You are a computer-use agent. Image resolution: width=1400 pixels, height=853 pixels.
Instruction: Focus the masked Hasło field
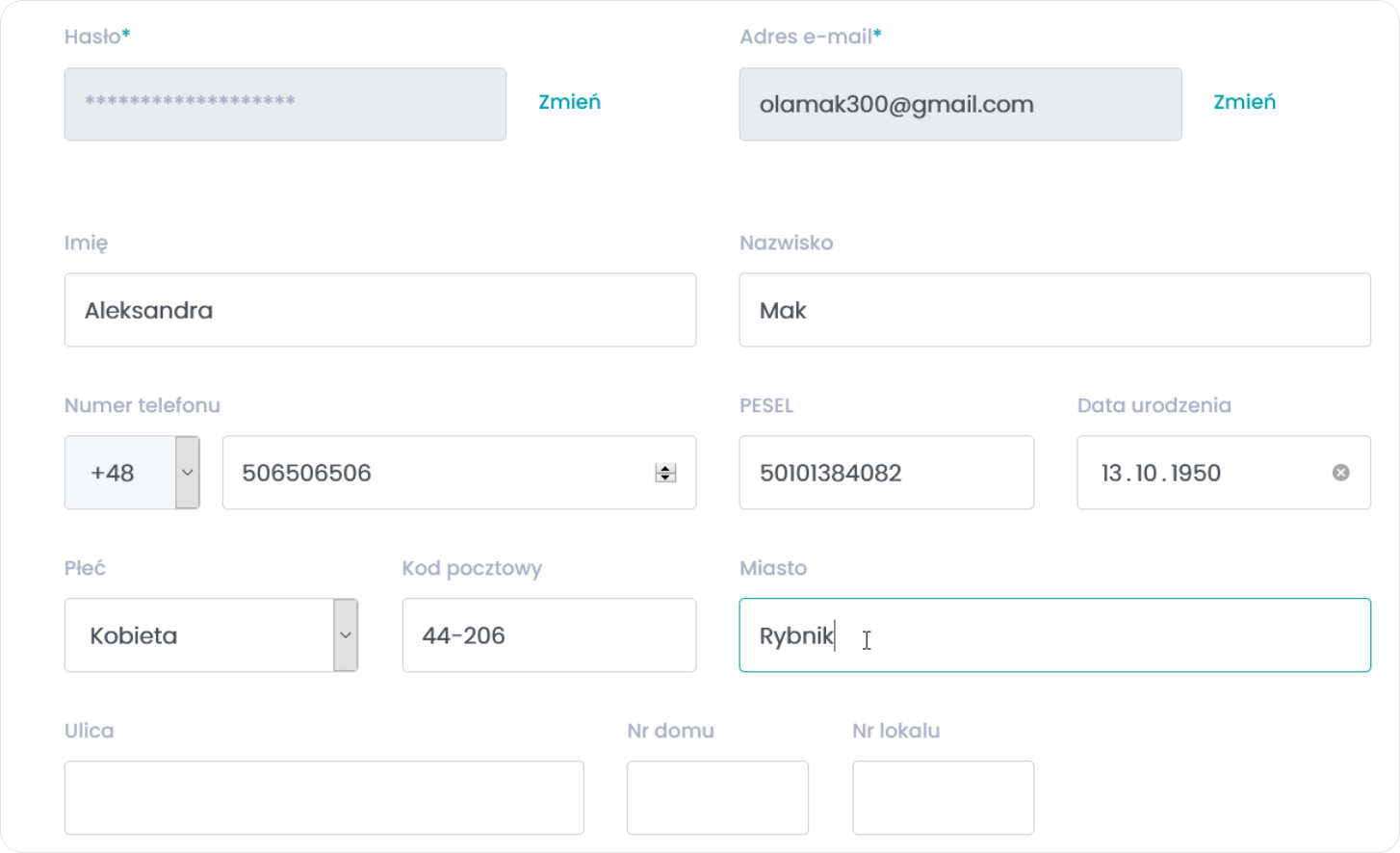pos(285,104)
